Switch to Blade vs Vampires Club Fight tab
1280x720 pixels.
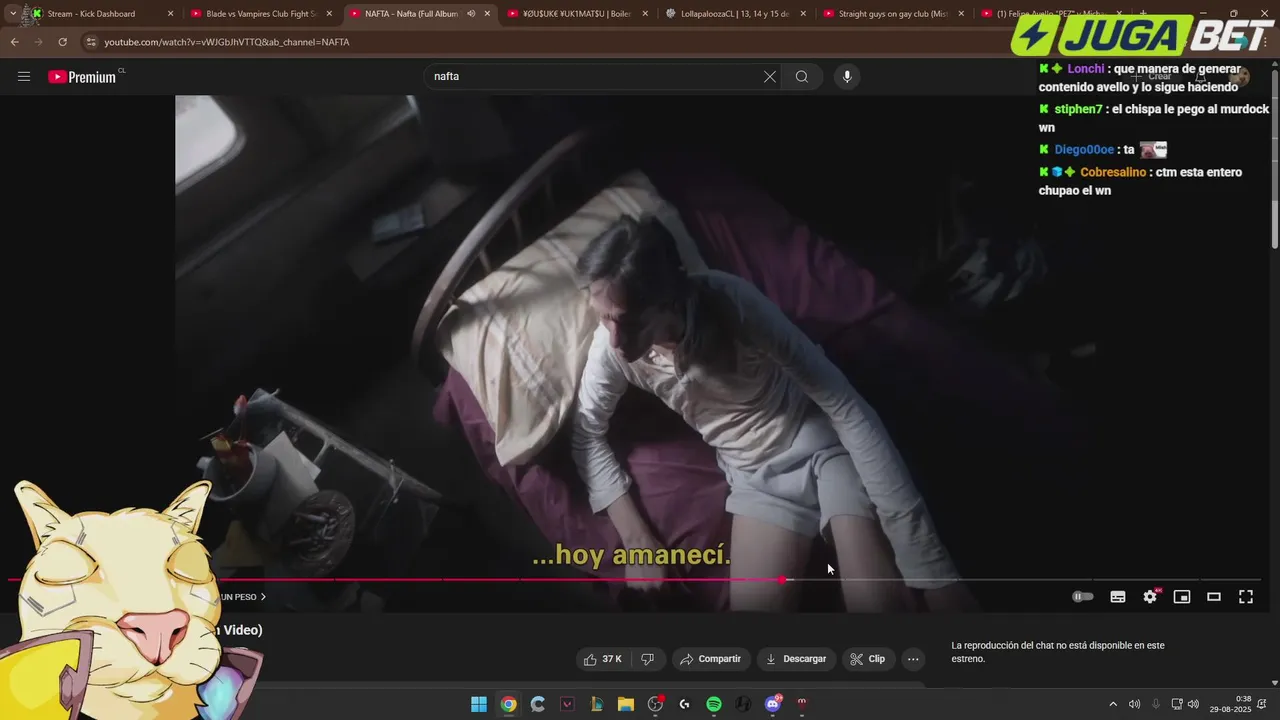coord(261,14)
